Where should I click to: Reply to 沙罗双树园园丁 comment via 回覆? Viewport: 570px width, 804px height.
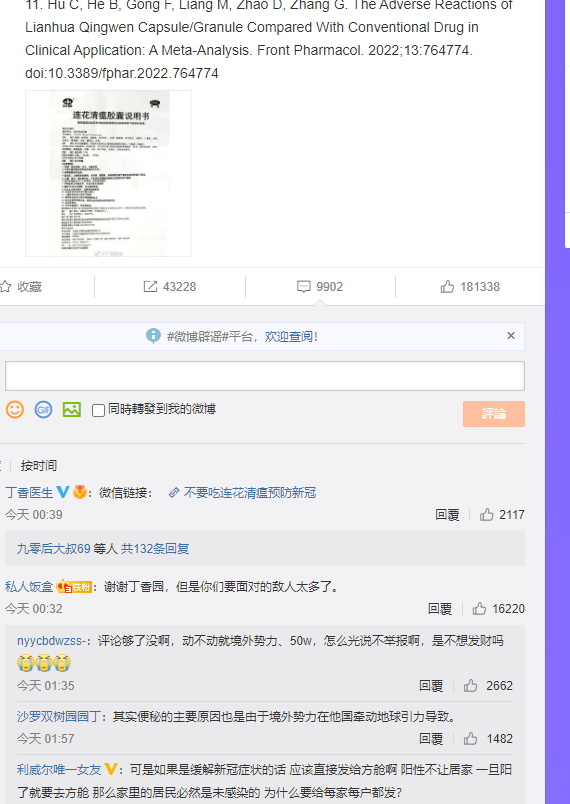pos(431,739)
